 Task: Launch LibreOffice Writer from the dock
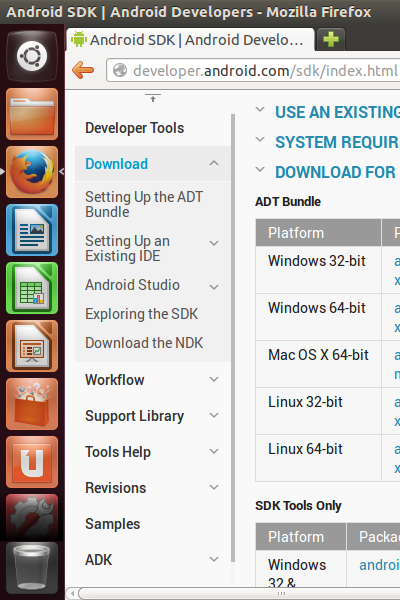[x=32, y=230]
